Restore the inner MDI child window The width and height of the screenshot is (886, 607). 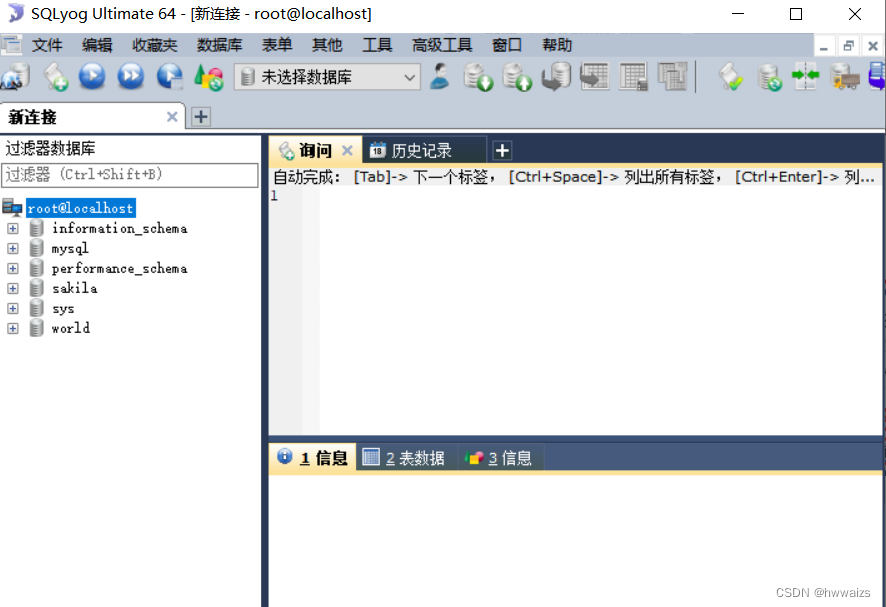coord(848,46)
